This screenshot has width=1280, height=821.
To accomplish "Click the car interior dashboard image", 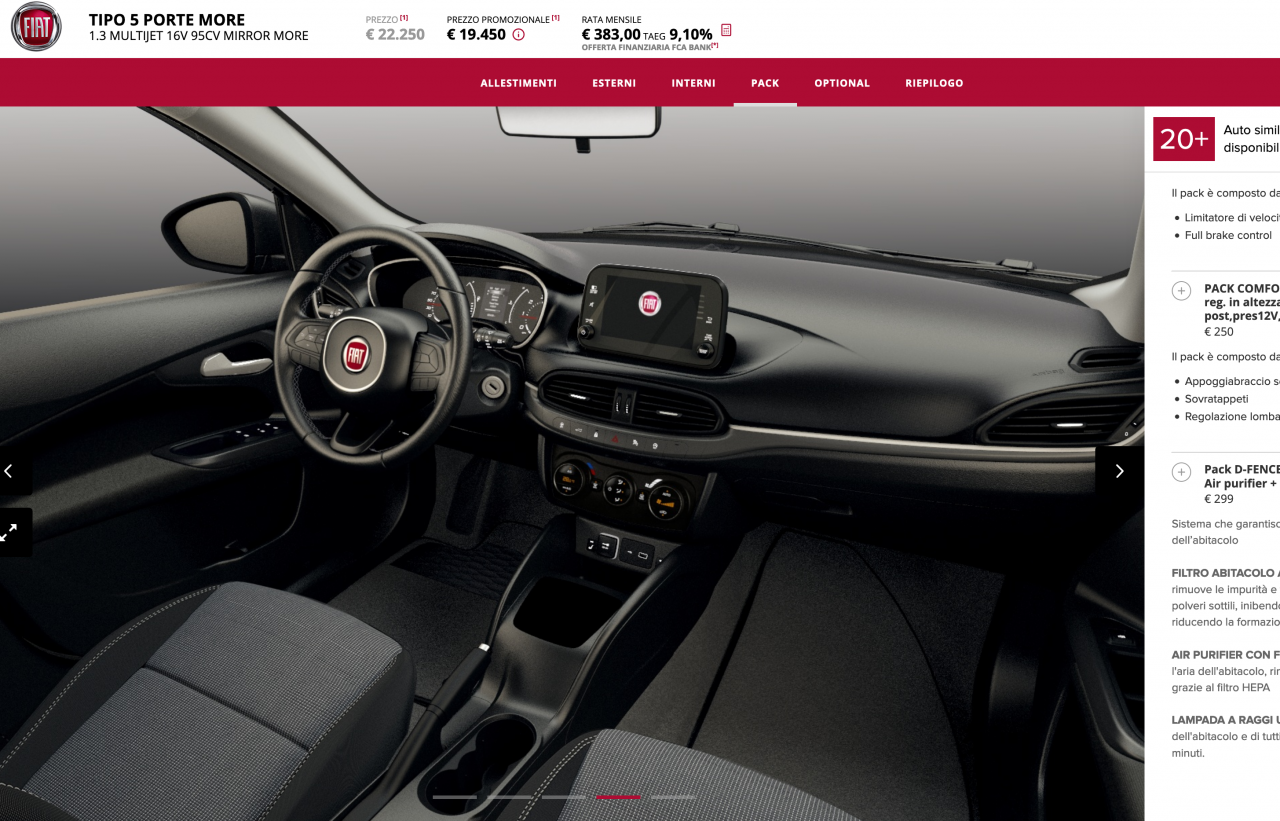I will click(572, 463).
